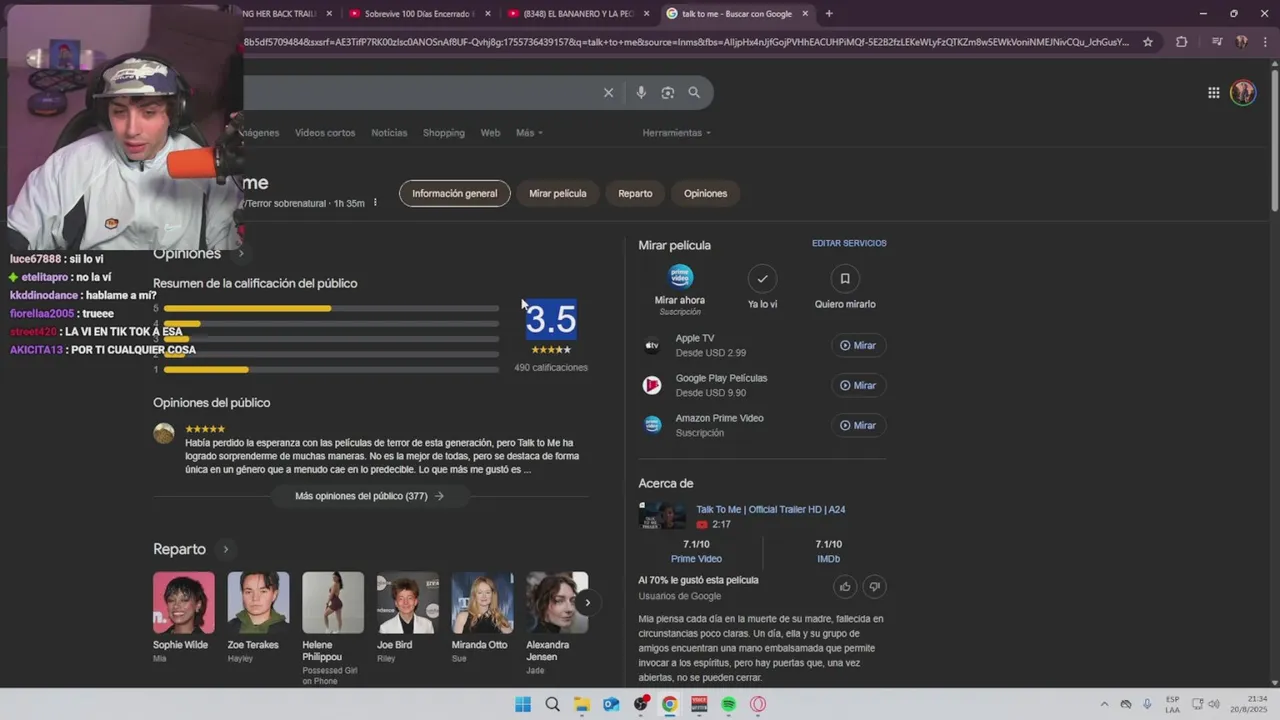Image resolution: width=1280 pixels, height=720 pixels.
Task: Open Spotify from the taskbar
Action: [729, 704]
